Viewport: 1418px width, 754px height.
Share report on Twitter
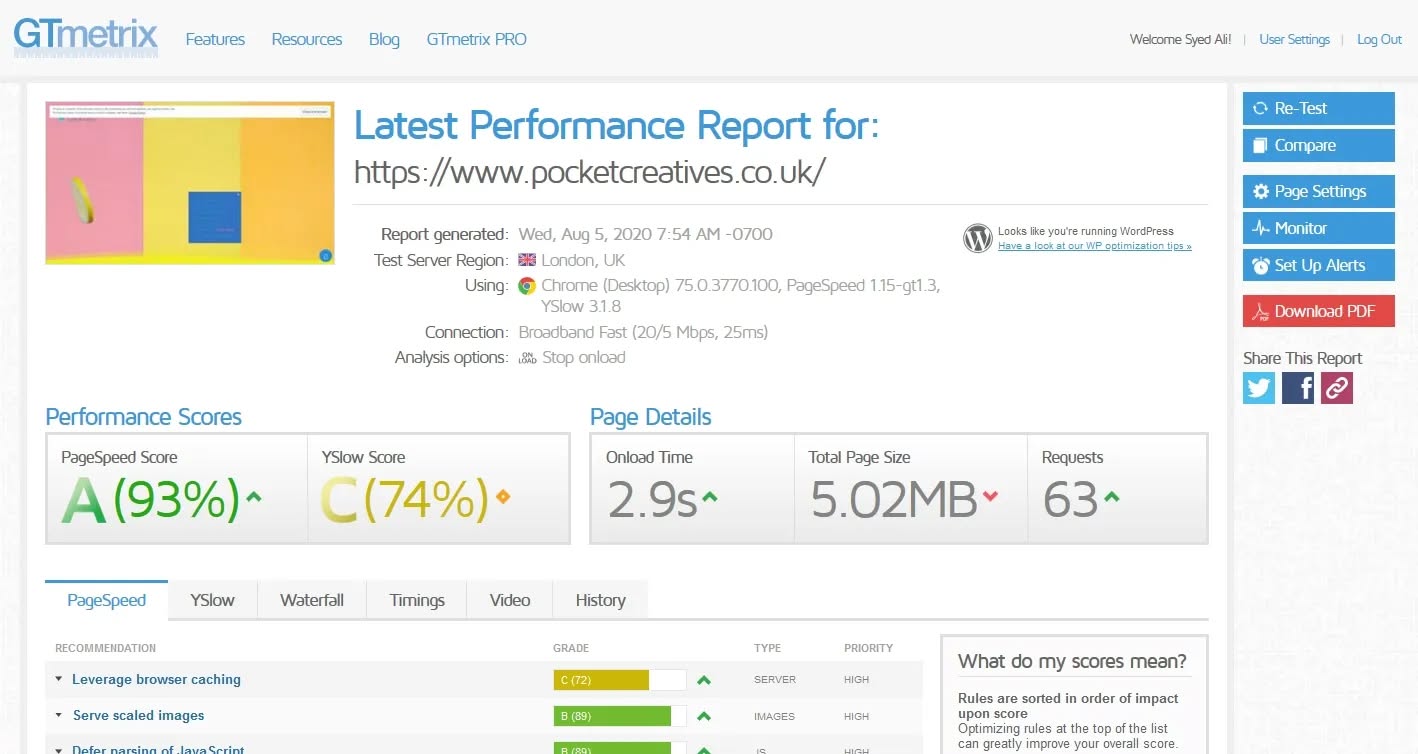pyautogui.click(x=1259, y=388)
